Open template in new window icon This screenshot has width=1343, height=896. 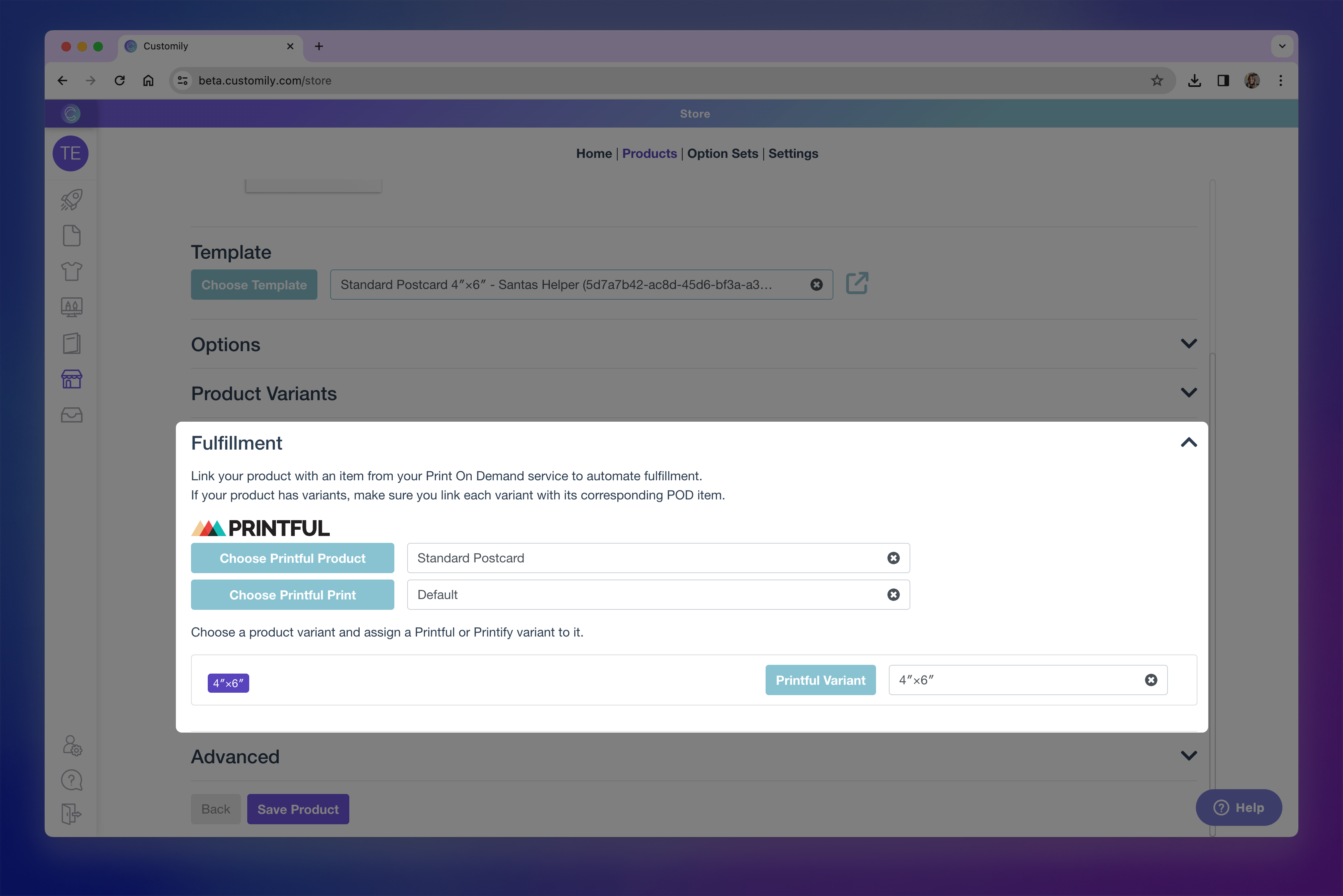pyautogui.click(x=857, y=283)
